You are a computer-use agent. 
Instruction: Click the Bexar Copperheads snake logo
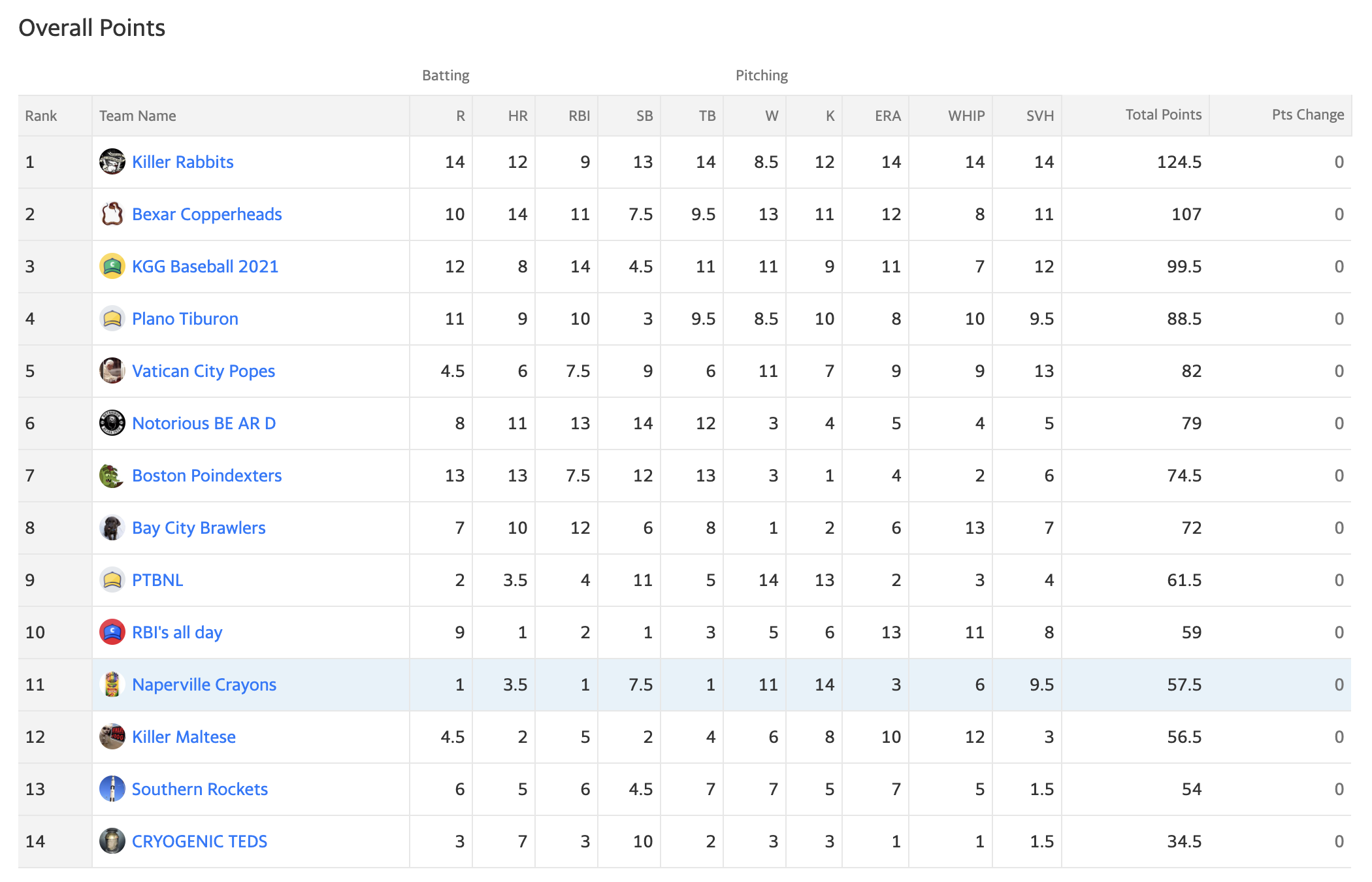(112, 214)
